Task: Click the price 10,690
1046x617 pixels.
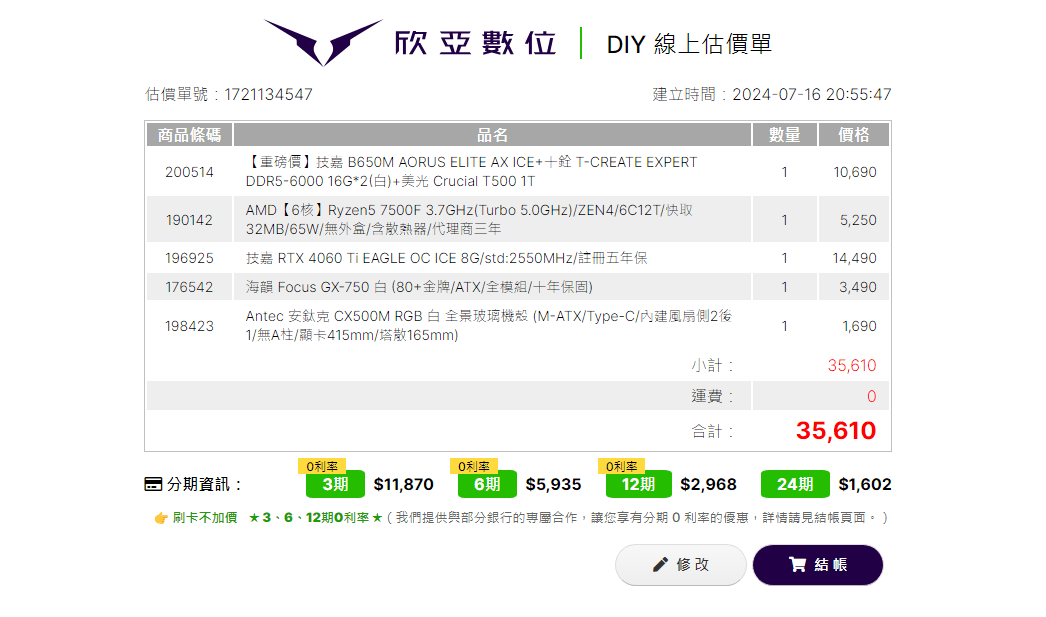Action: tap(855, 172)
